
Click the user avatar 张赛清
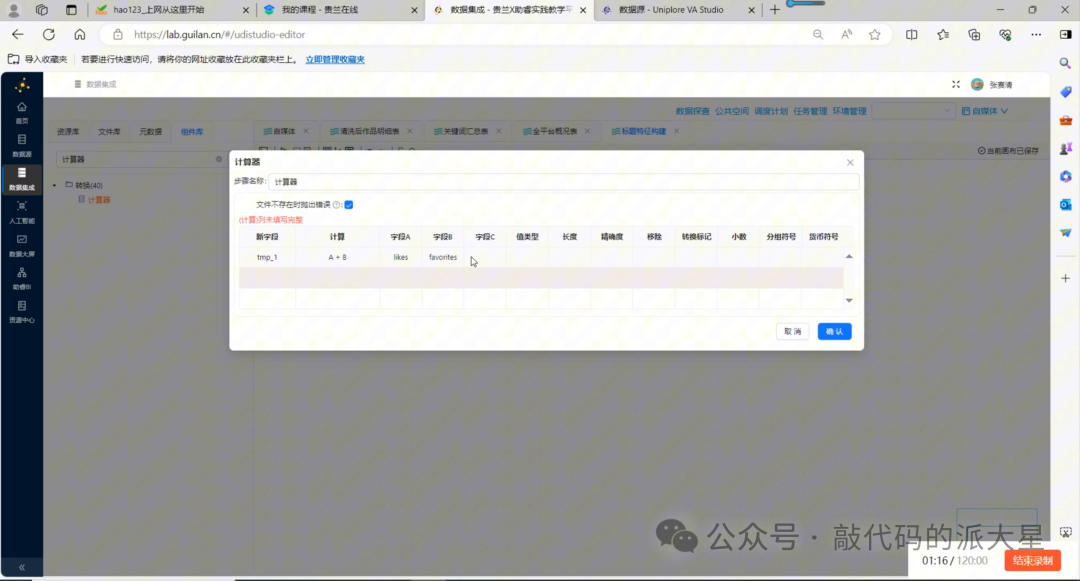click(x=977, y=84)
